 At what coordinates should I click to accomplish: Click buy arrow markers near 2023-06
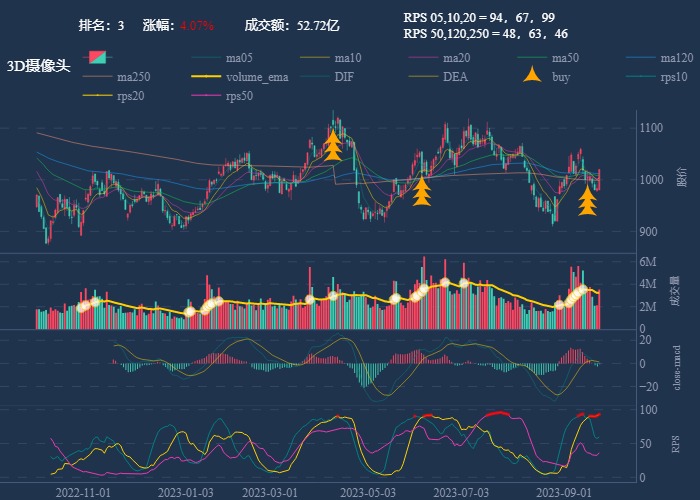click(x=422, y=191)
